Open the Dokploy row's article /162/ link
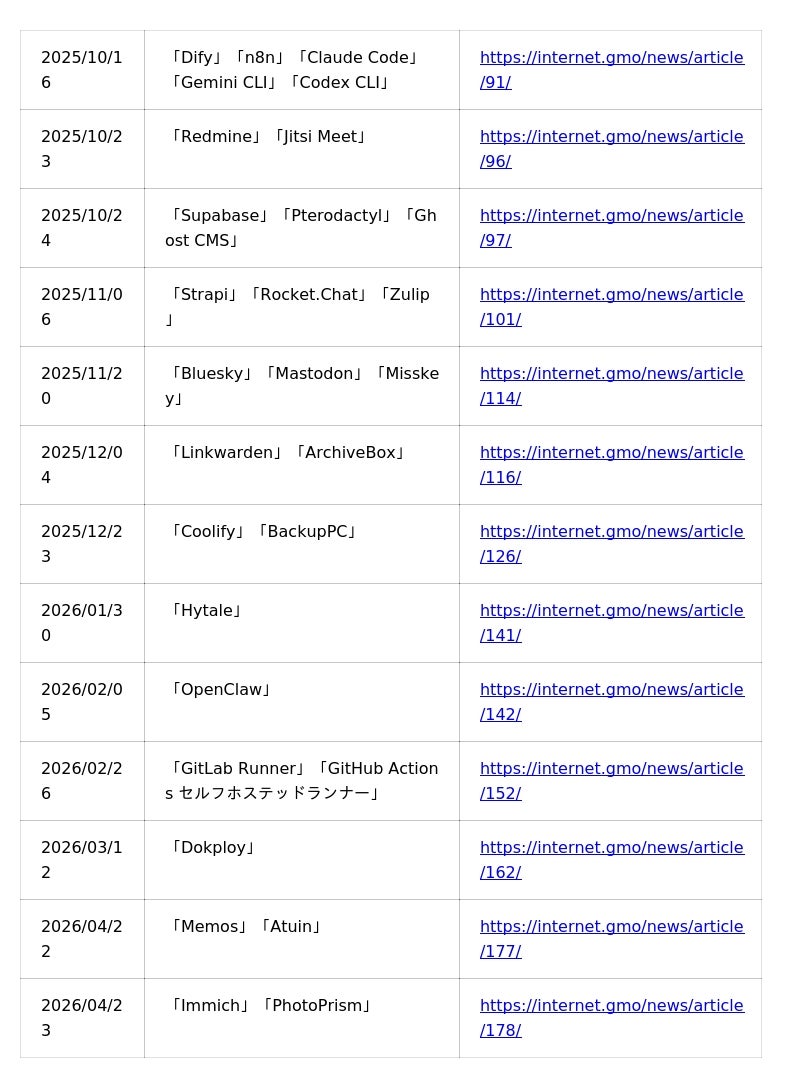 (611, 848)
